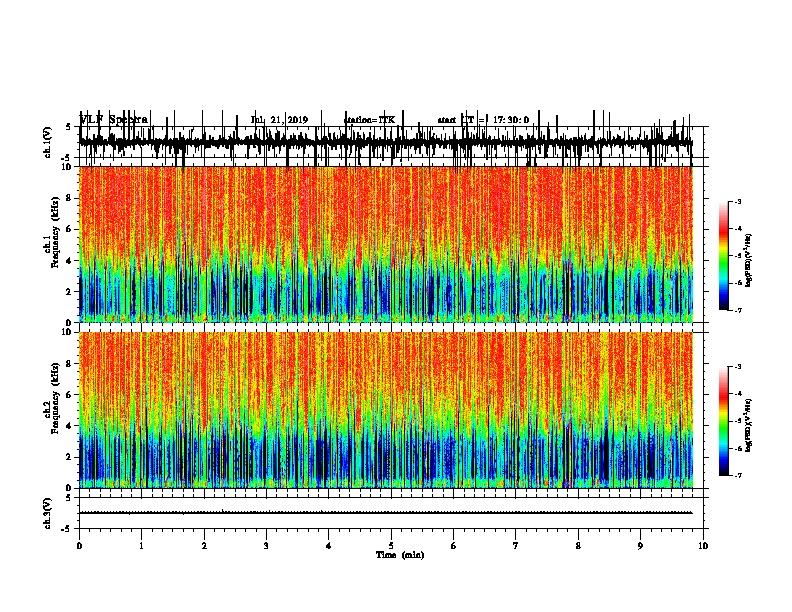Click the "10" tick label on the time axis
Screen dimensions: 792x612
703,546
